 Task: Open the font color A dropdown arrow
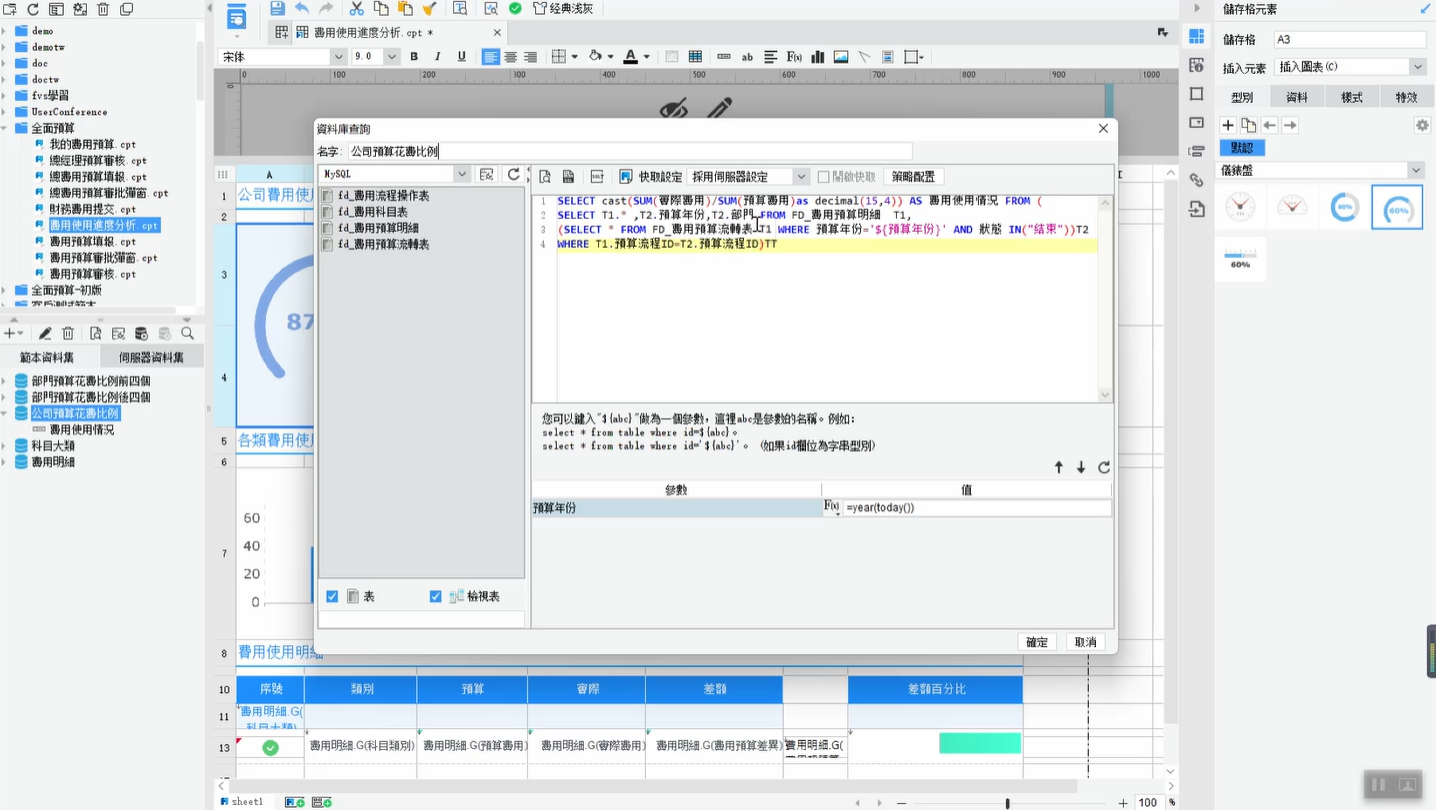647,57
